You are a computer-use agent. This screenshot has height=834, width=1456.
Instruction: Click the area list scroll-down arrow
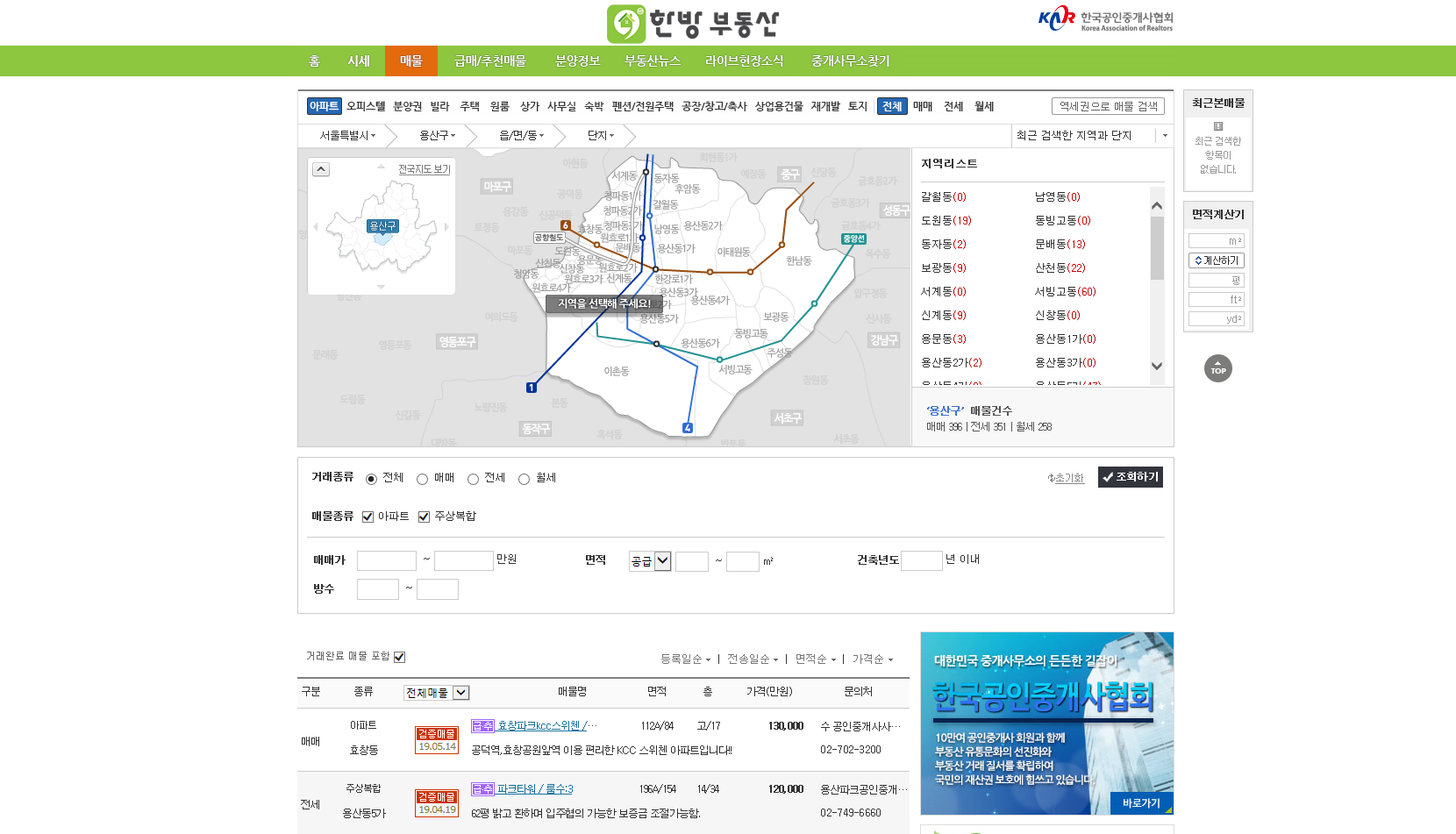click(1157, 367)
